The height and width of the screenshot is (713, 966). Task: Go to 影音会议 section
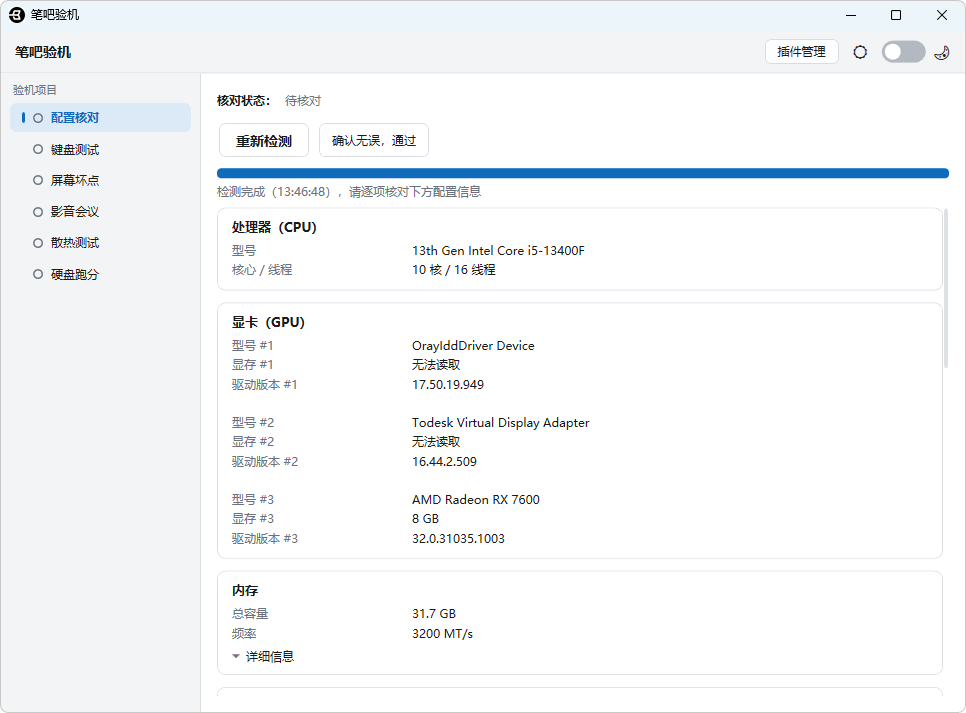click(x=100, y=211)
